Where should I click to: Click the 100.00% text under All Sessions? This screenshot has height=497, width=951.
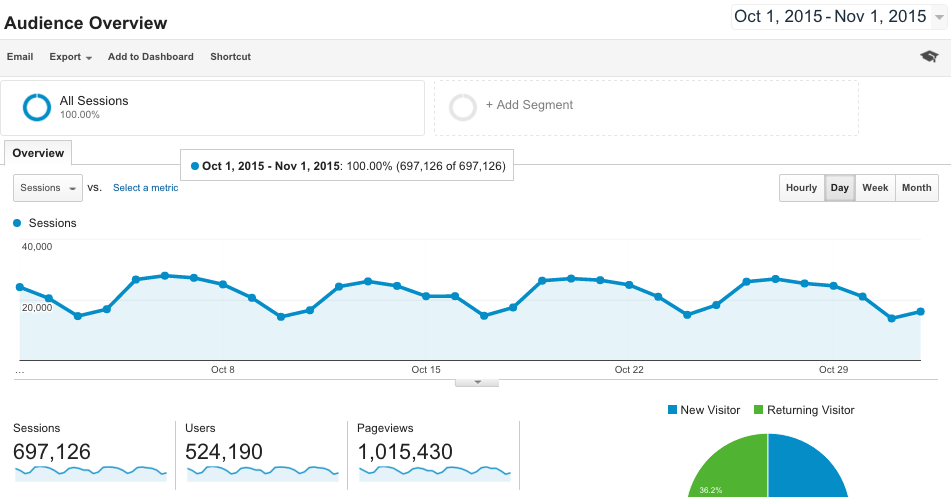point(79,115)
